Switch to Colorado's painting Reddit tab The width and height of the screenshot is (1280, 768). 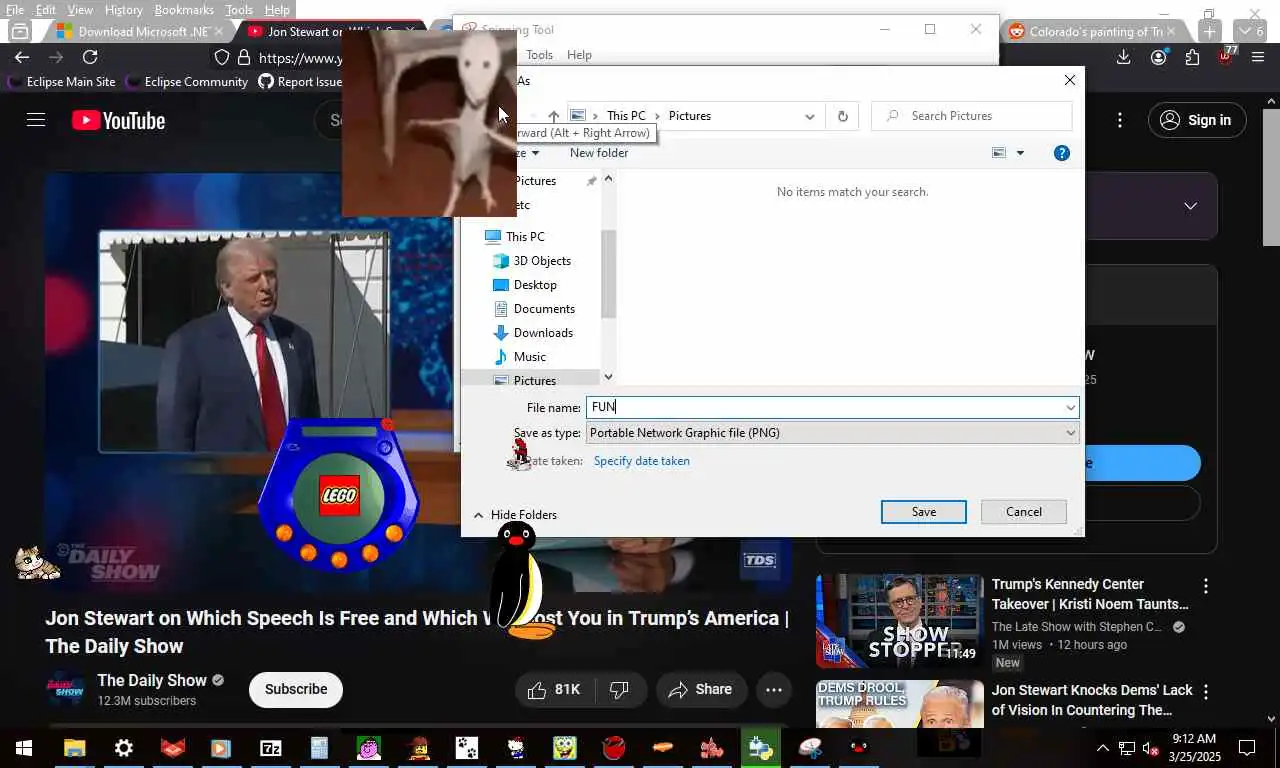1096,31
